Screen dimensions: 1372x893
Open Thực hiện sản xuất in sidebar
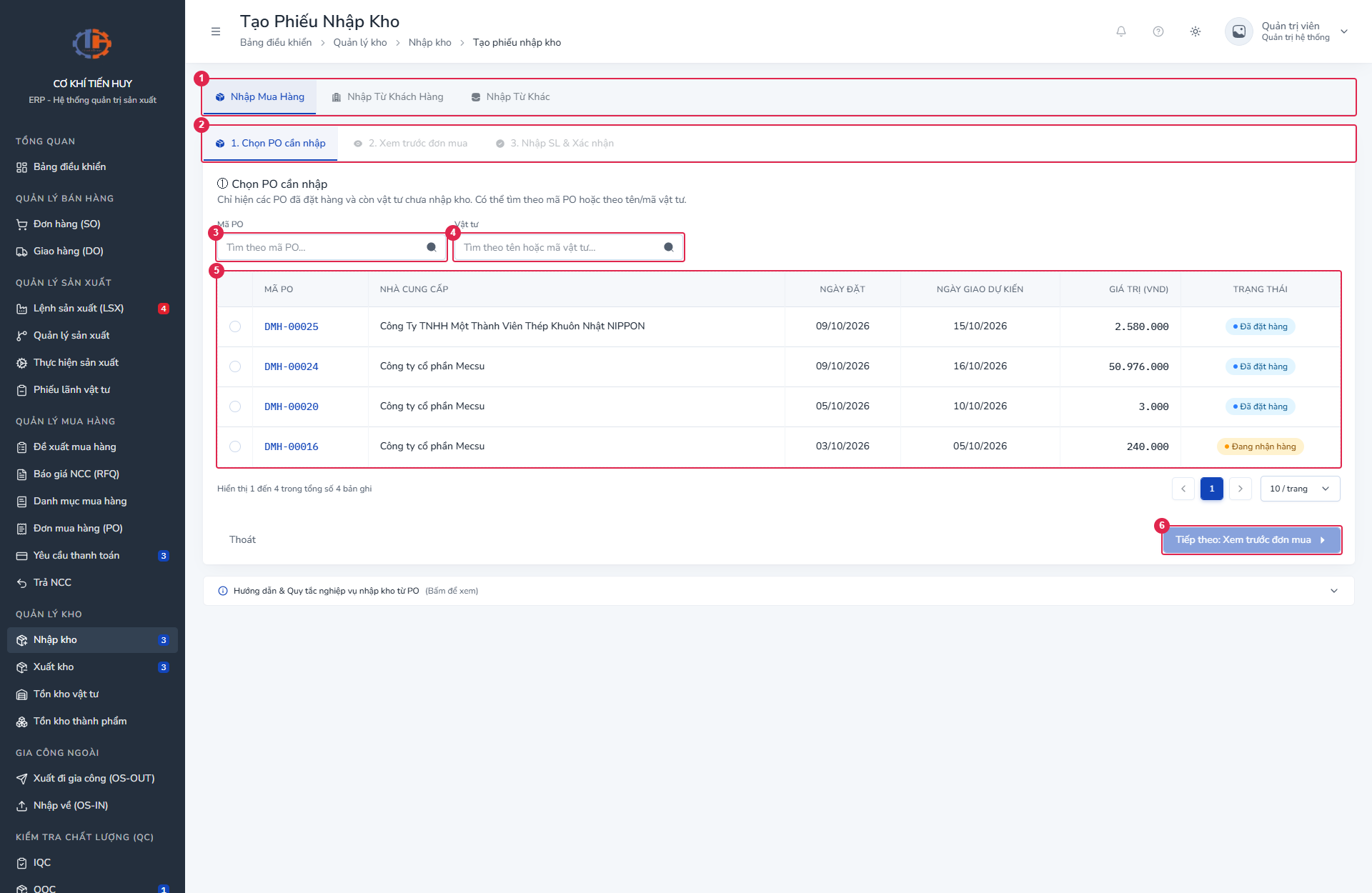92,363
